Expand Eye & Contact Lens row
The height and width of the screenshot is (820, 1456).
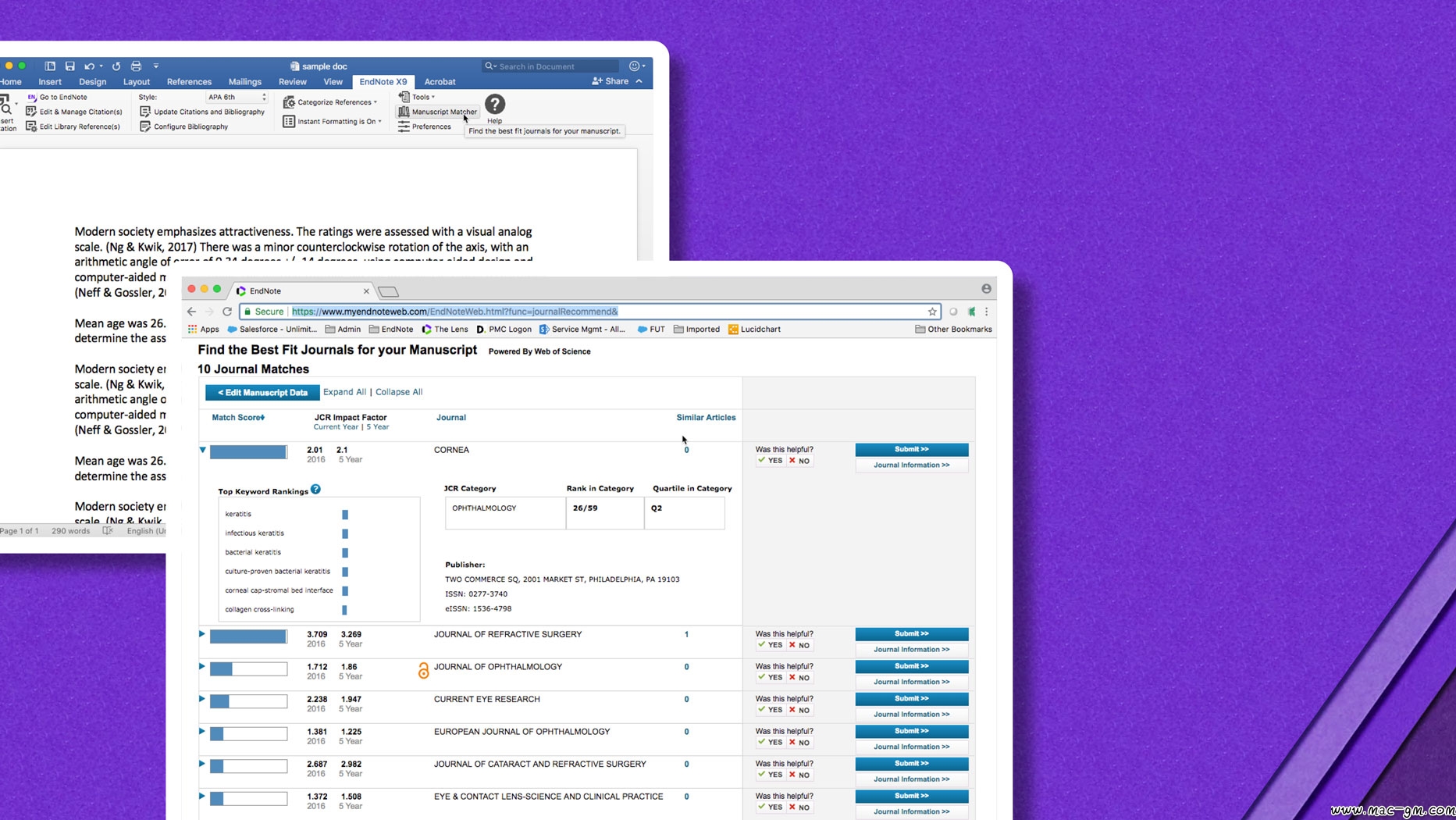pyautogui.click(x=202, y=797)
